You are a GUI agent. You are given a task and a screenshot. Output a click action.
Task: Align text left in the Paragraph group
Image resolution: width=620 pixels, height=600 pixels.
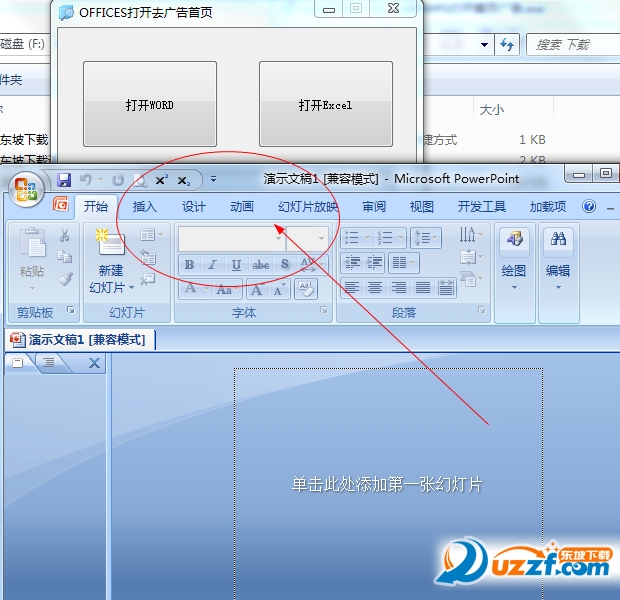(x=352, y=288)
